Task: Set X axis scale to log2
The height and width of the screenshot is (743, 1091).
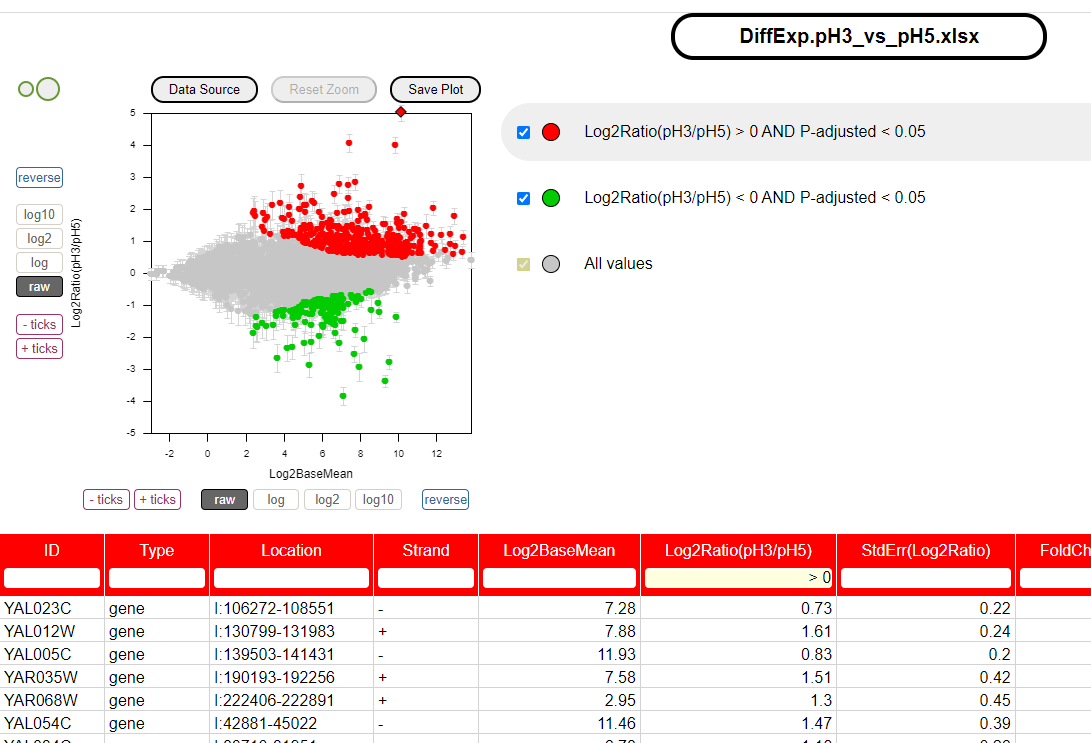Action: click(x=327, y=500)
